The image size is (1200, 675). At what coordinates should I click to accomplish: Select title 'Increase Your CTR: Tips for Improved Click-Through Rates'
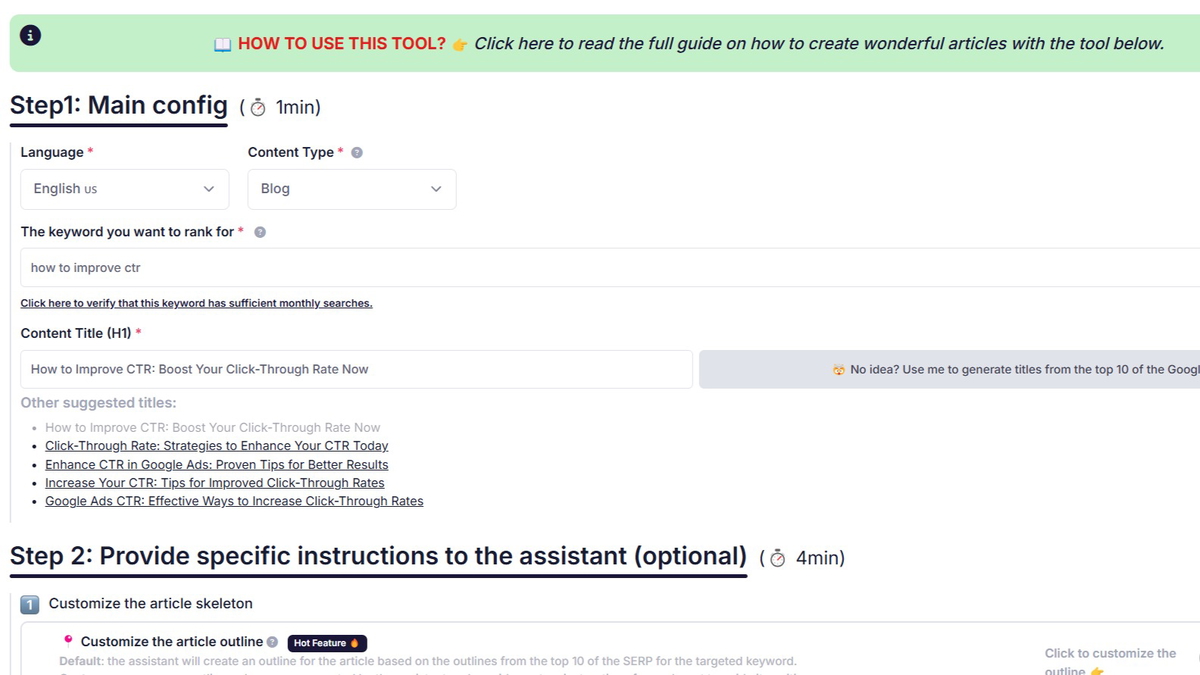click(215, 482)
